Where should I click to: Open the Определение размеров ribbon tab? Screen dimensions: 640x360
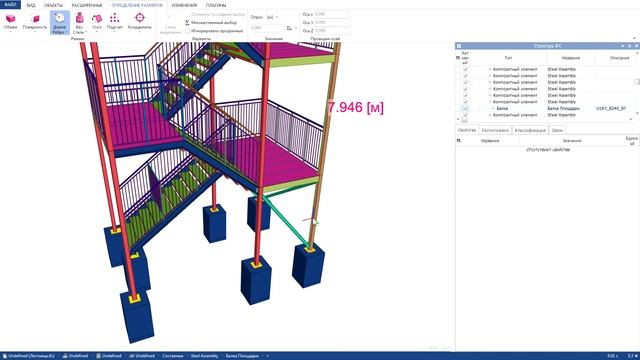tap(137, 5)
